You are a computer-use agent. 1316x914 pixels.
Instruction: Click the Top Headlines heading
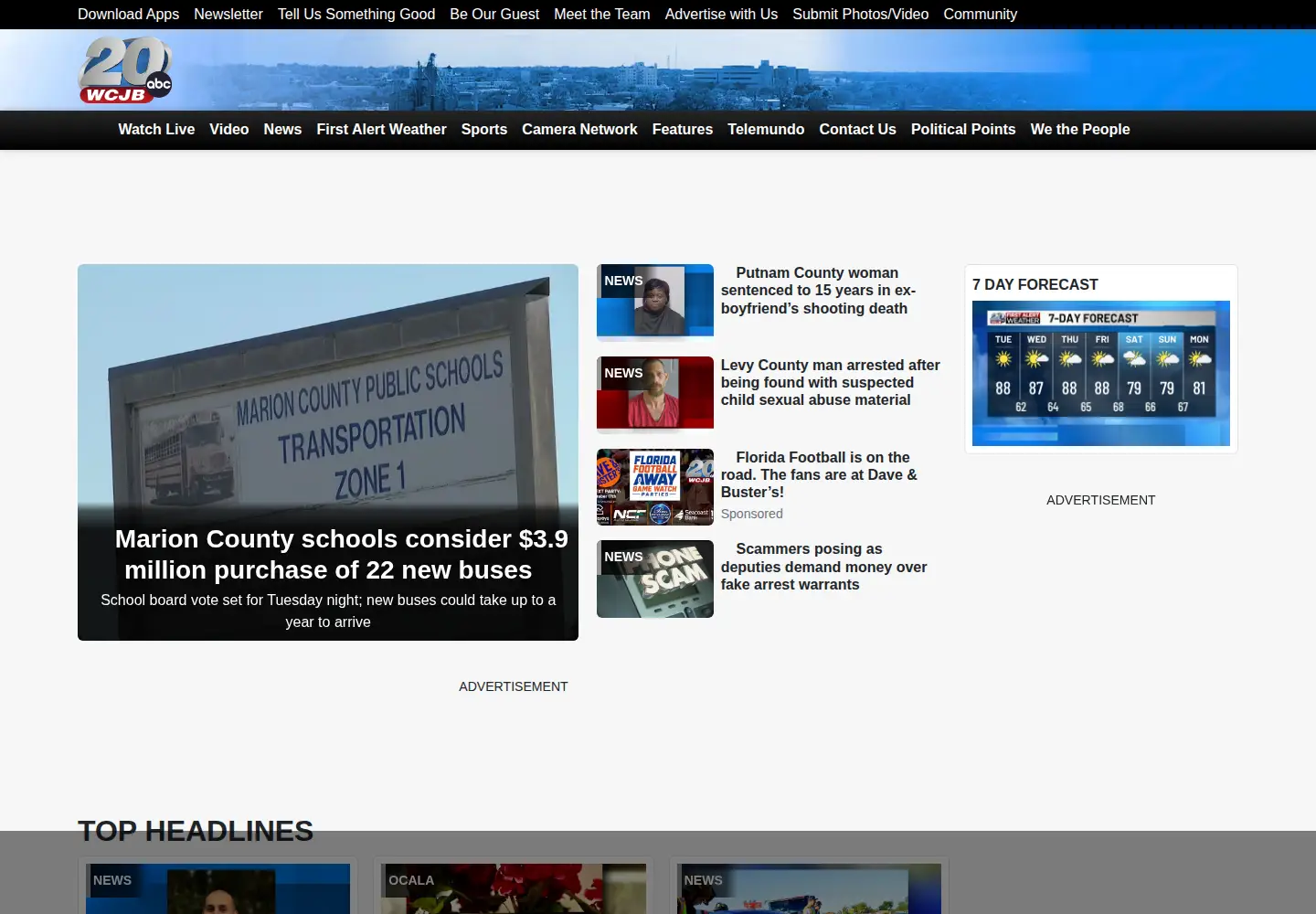pos(196,831)
